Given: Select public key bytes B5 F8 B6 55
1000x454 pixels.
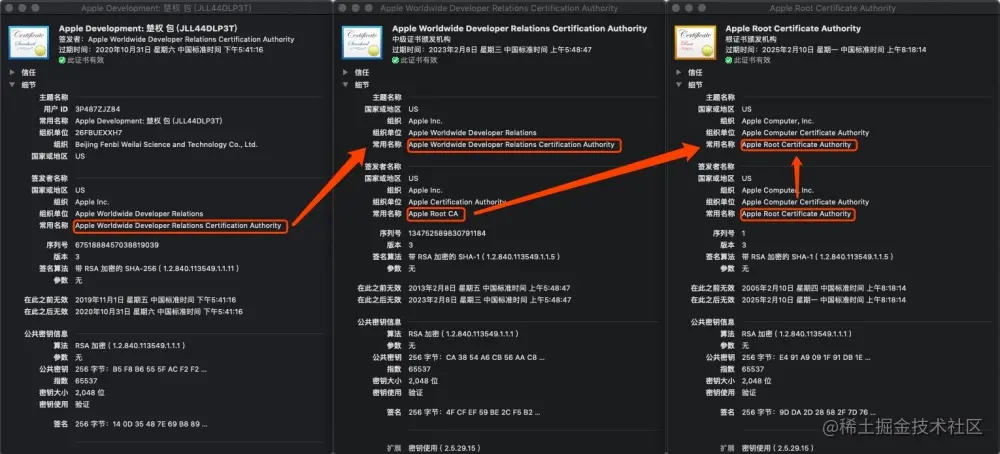Looking at the screenshot, I should coord(140,369).
